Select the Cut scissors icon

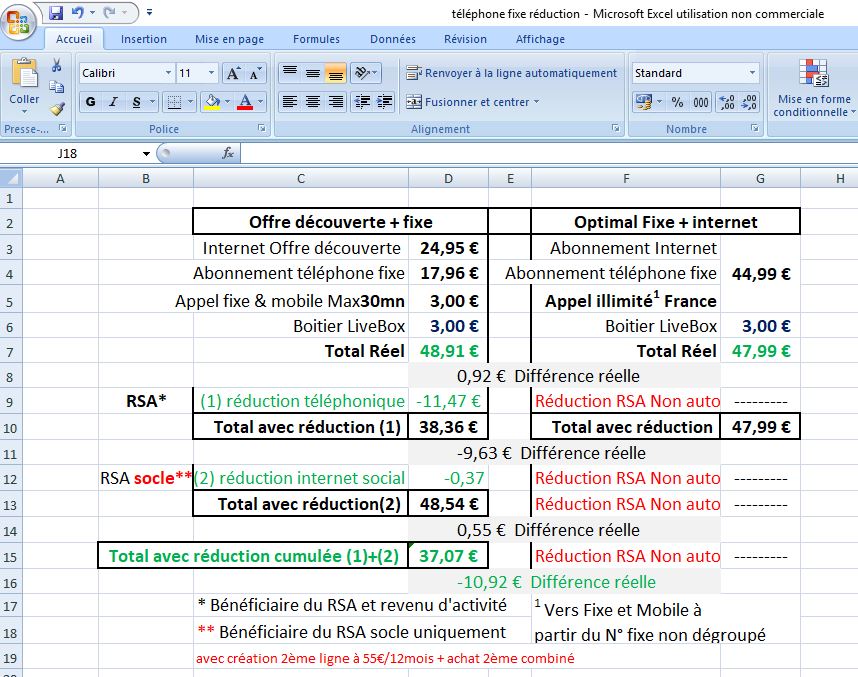tap(56, 66)
